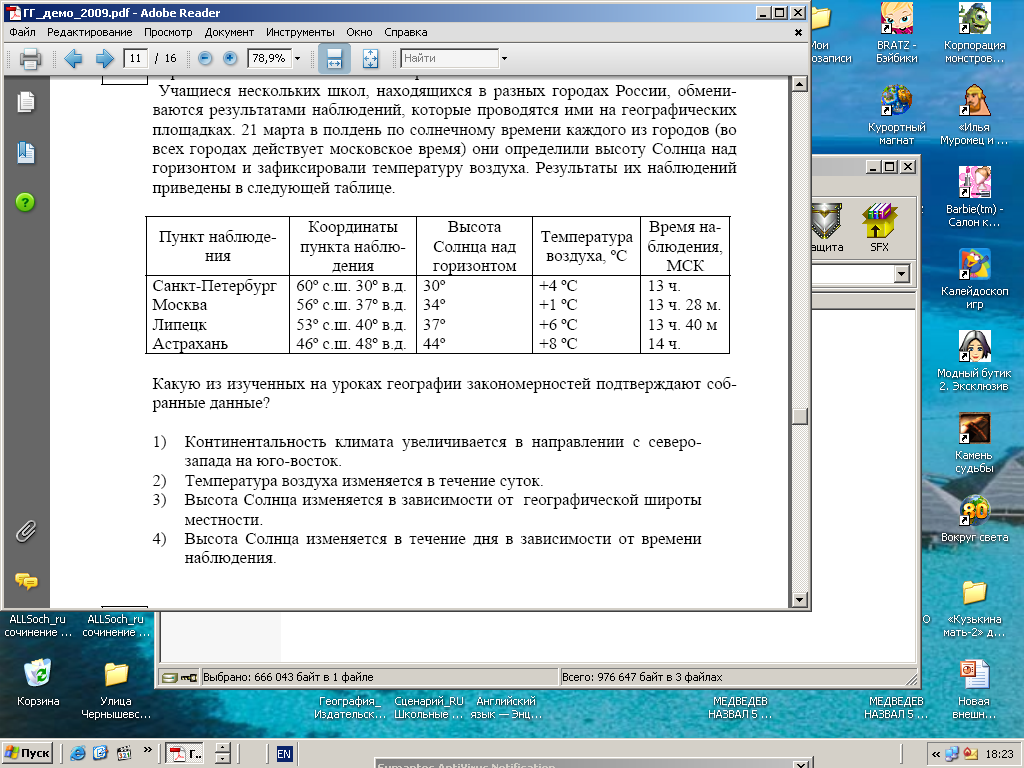Open the Калейдоскоп игр desktop shortcut
Screen dimensions: 1024x768
coord(974,279)
